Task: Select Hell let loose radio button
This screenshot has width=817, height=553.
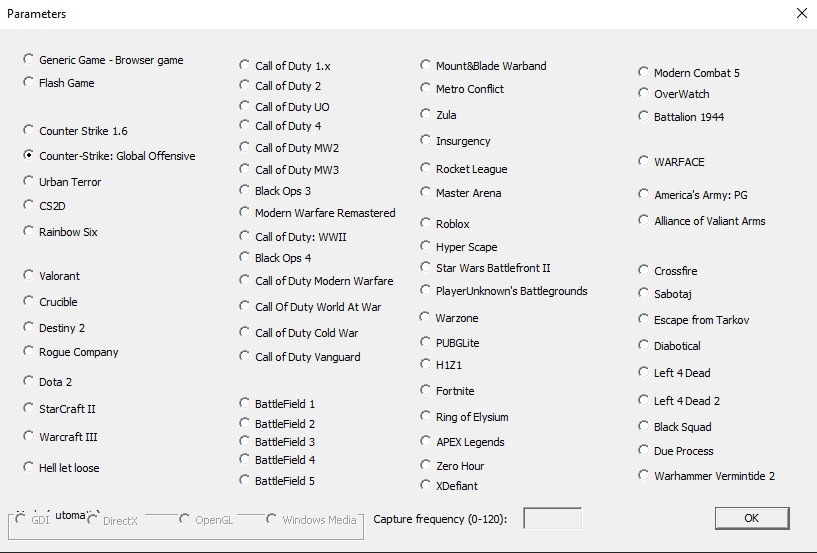Action: pos(29,467)
